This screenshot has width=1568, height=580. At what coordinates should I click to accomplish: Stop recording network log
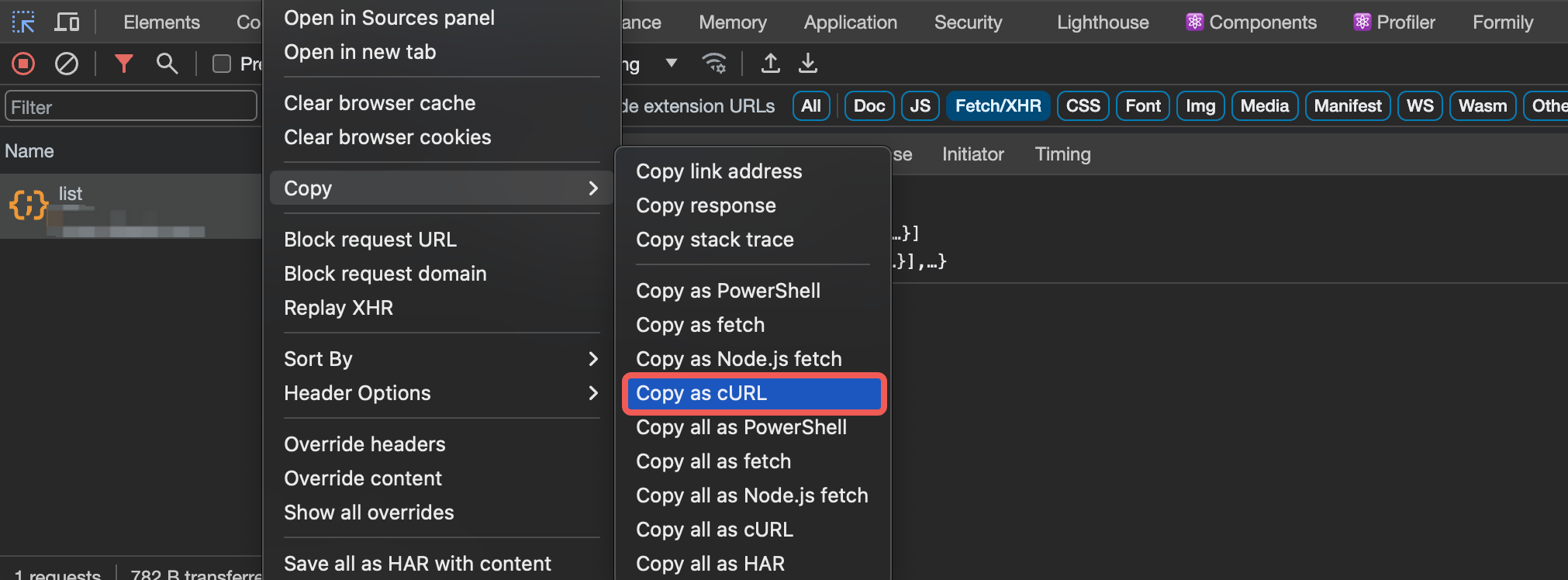[x=23, y=64]
